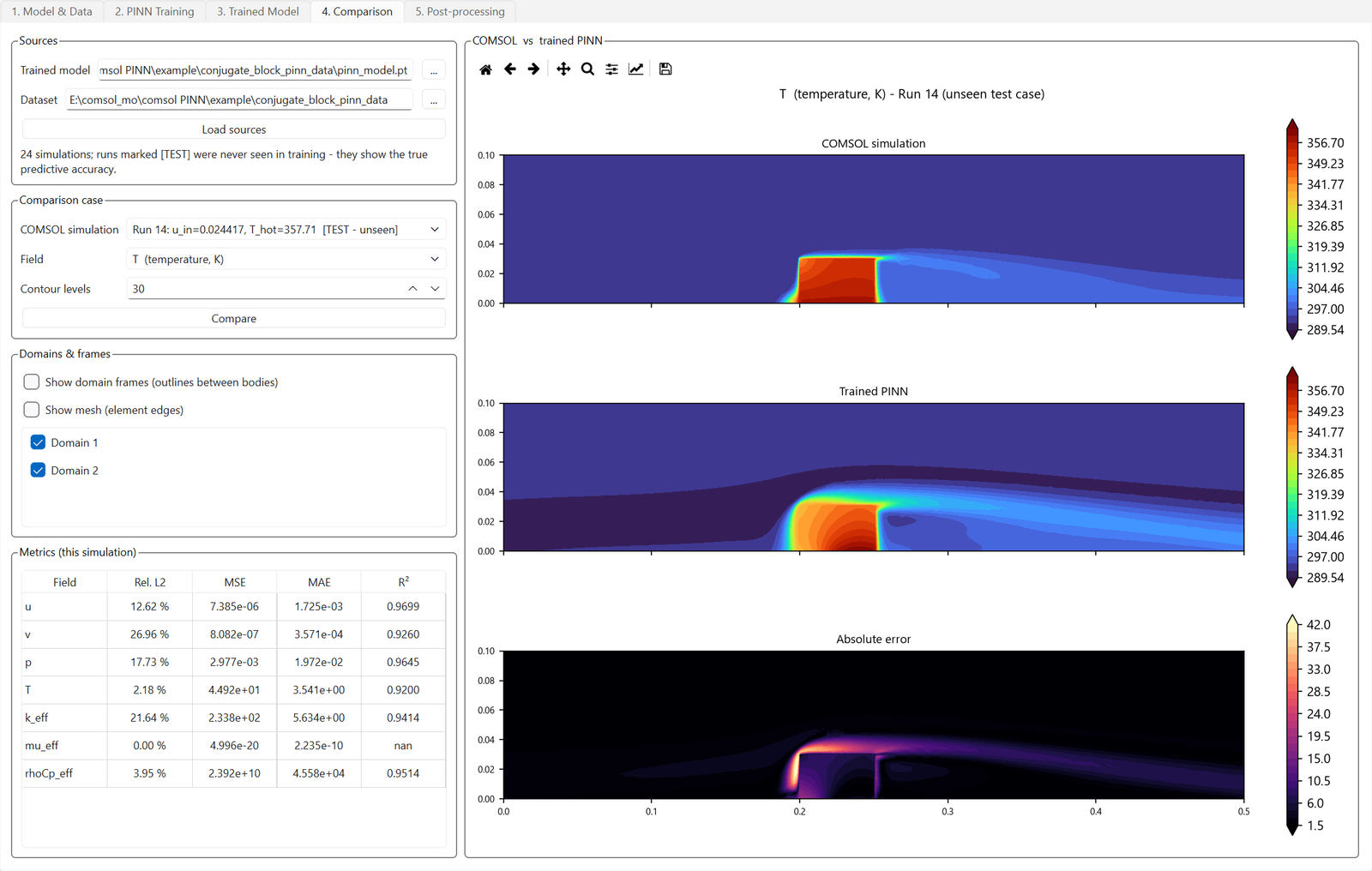This screenshot has height=871, width=1372.
Task: Click the Field column header in metrics
Action: (x=64, y=582)
